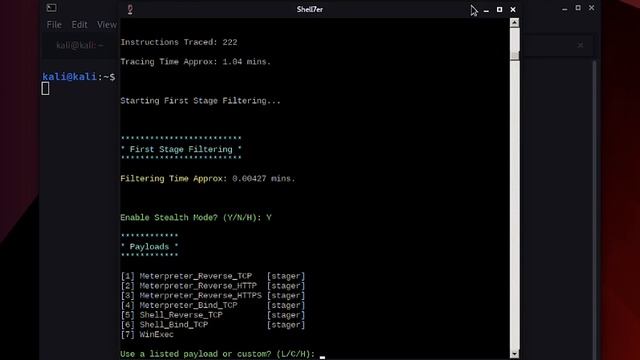
Task: Click the background terminal's block cursor
Action: [45, 89]
